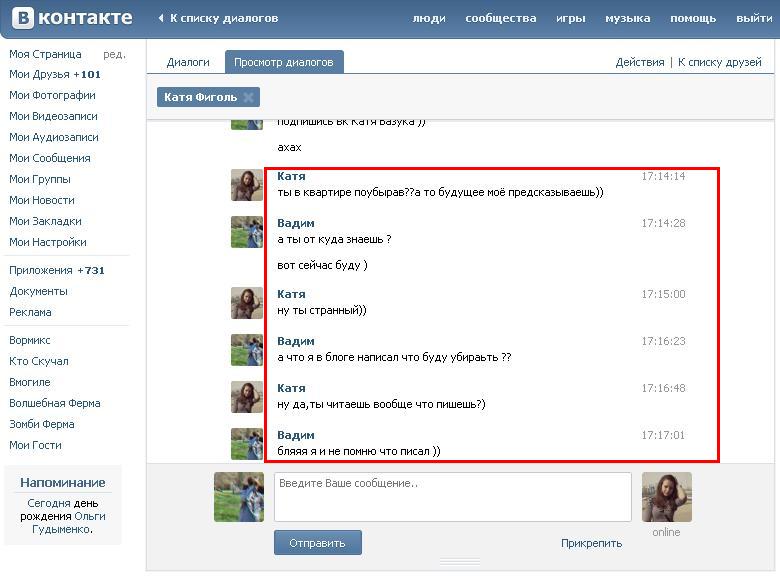Launch the Вормикс app
This screenshot has width=780, height=577.
(30, 341)
